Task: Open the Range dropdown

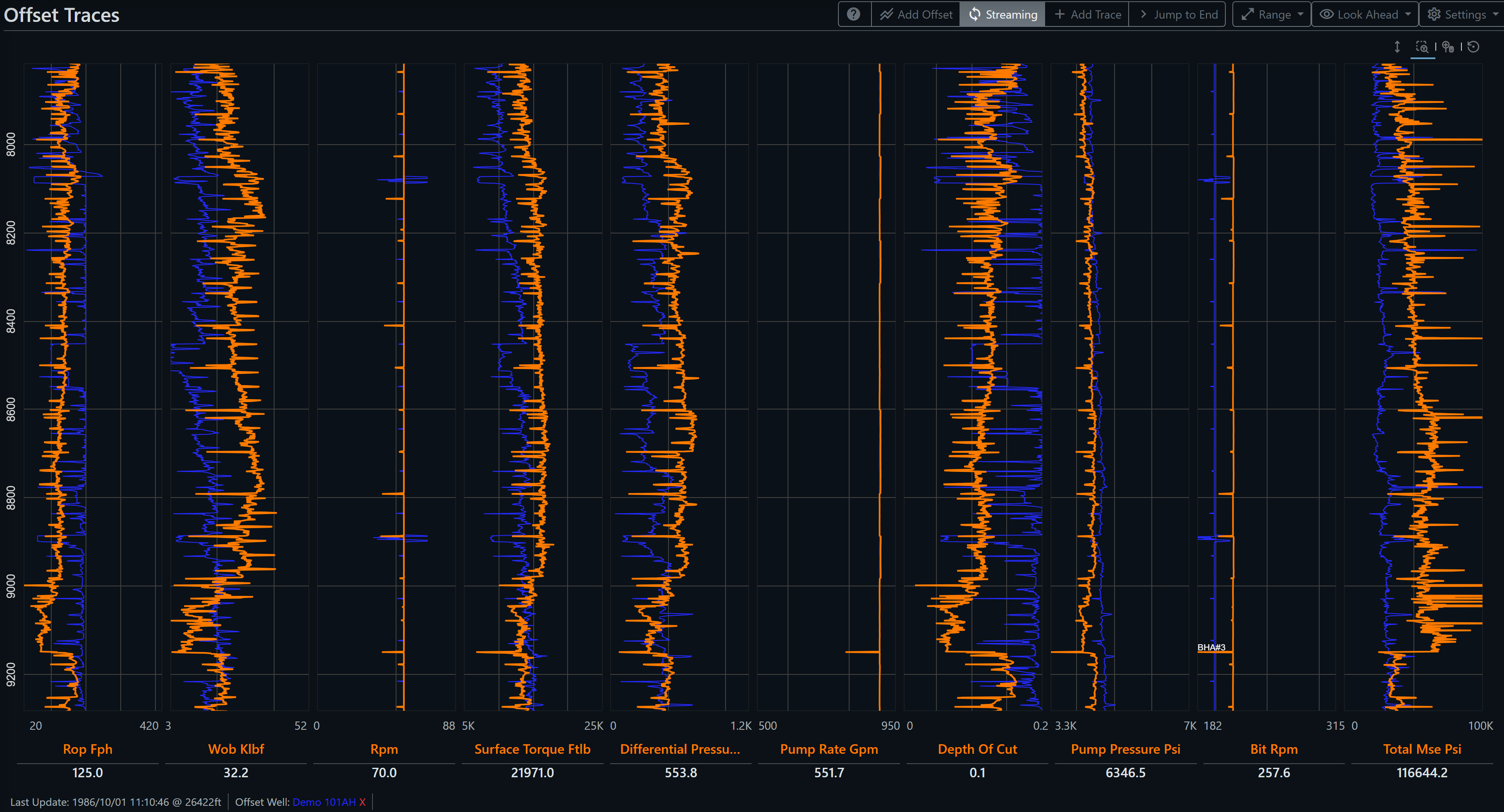Action: 1272,14
